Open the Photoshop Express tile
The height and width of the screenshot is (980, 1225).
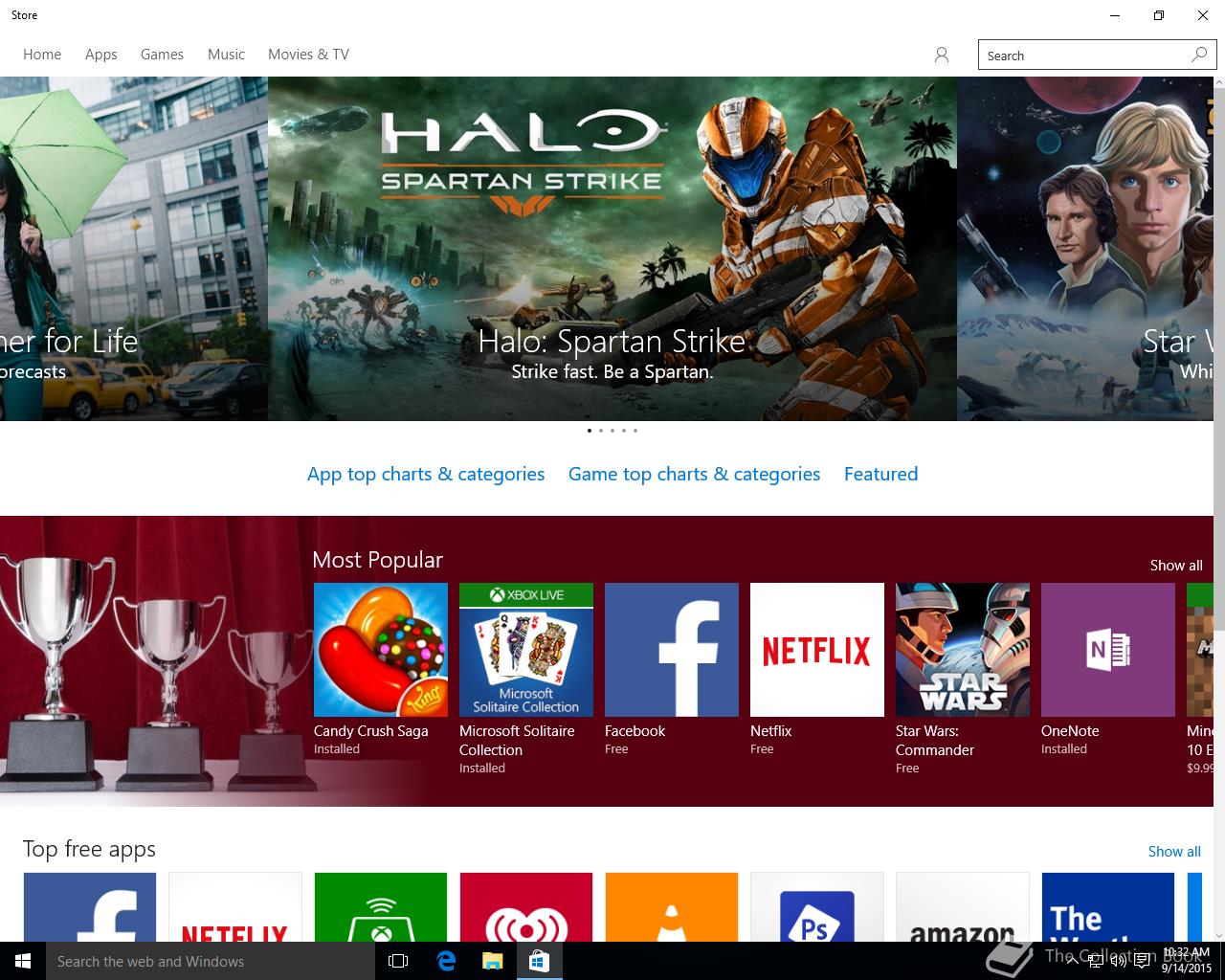(x=817, y=906)
